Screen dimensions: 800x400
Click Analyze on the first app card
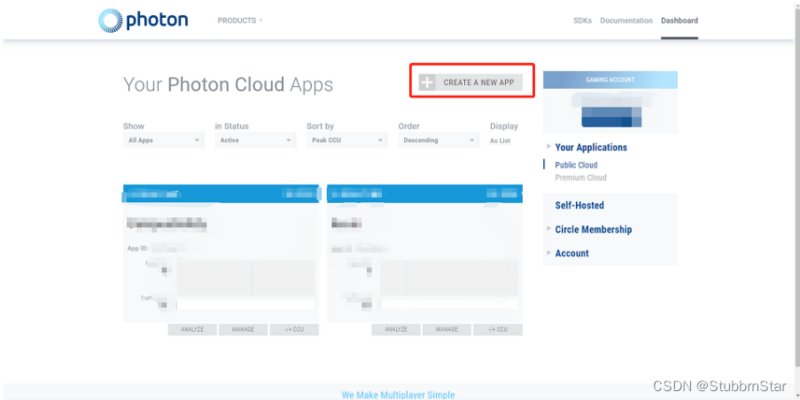192,329
